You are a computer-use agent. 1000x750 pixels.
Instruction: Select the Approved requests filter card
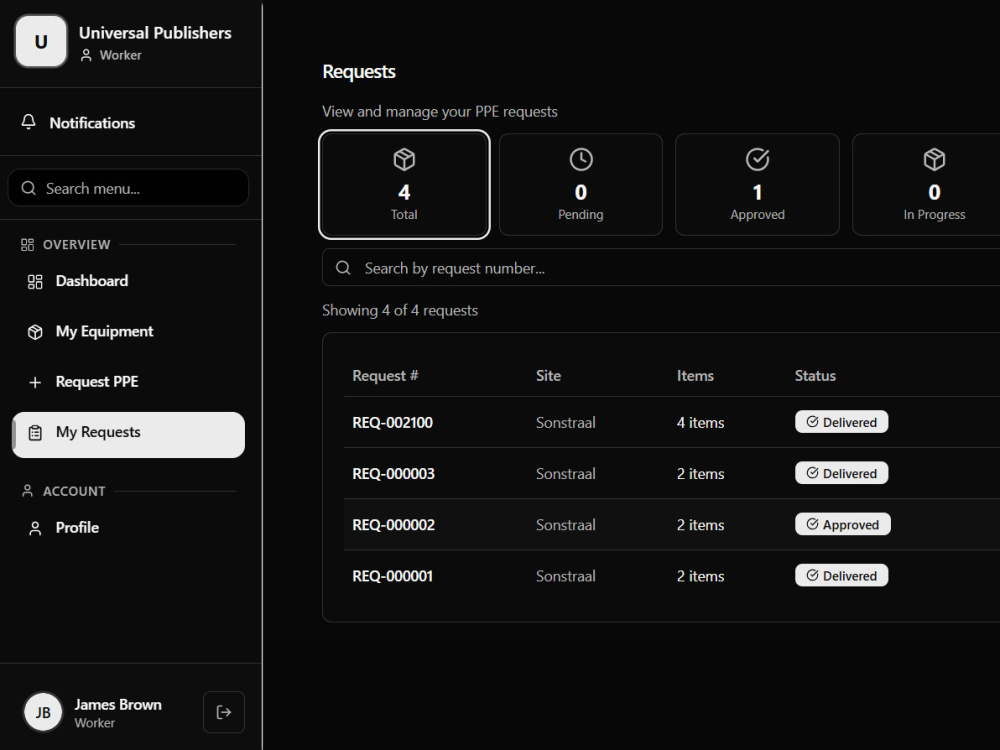[x=757, y=184]
